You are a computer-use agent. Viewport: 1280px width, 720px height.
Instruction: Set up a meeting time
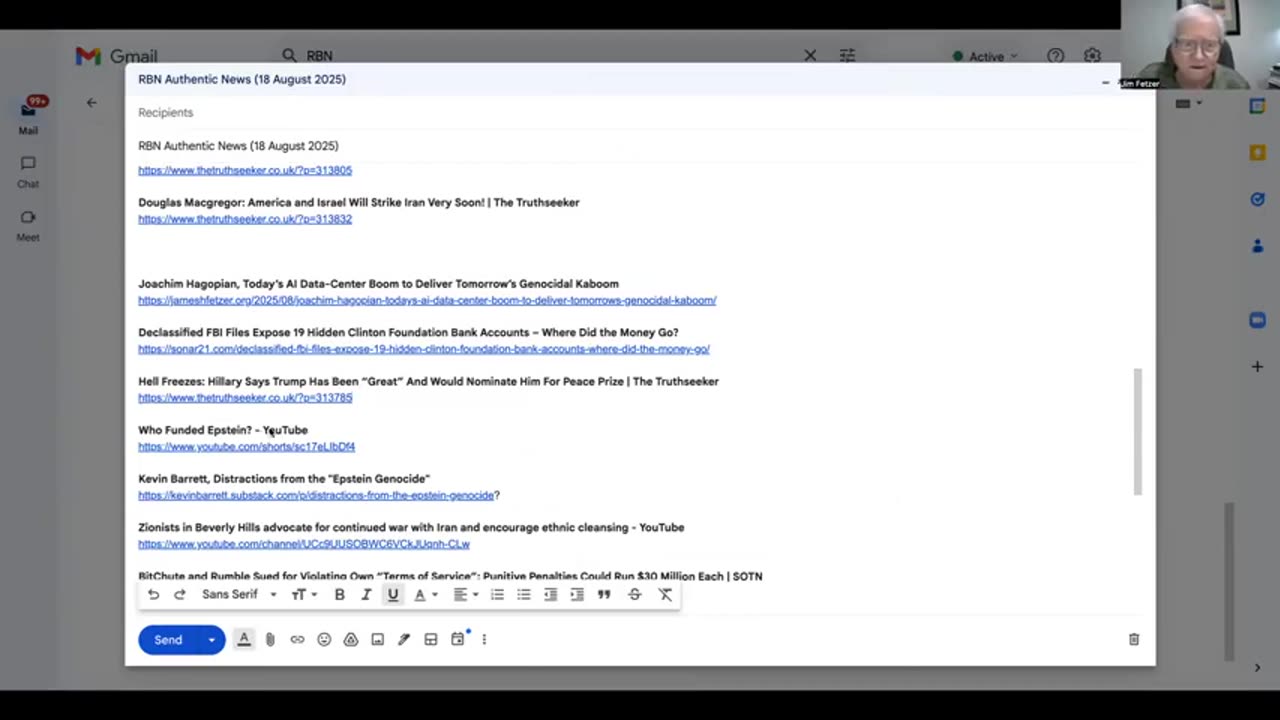pos(458,639)
